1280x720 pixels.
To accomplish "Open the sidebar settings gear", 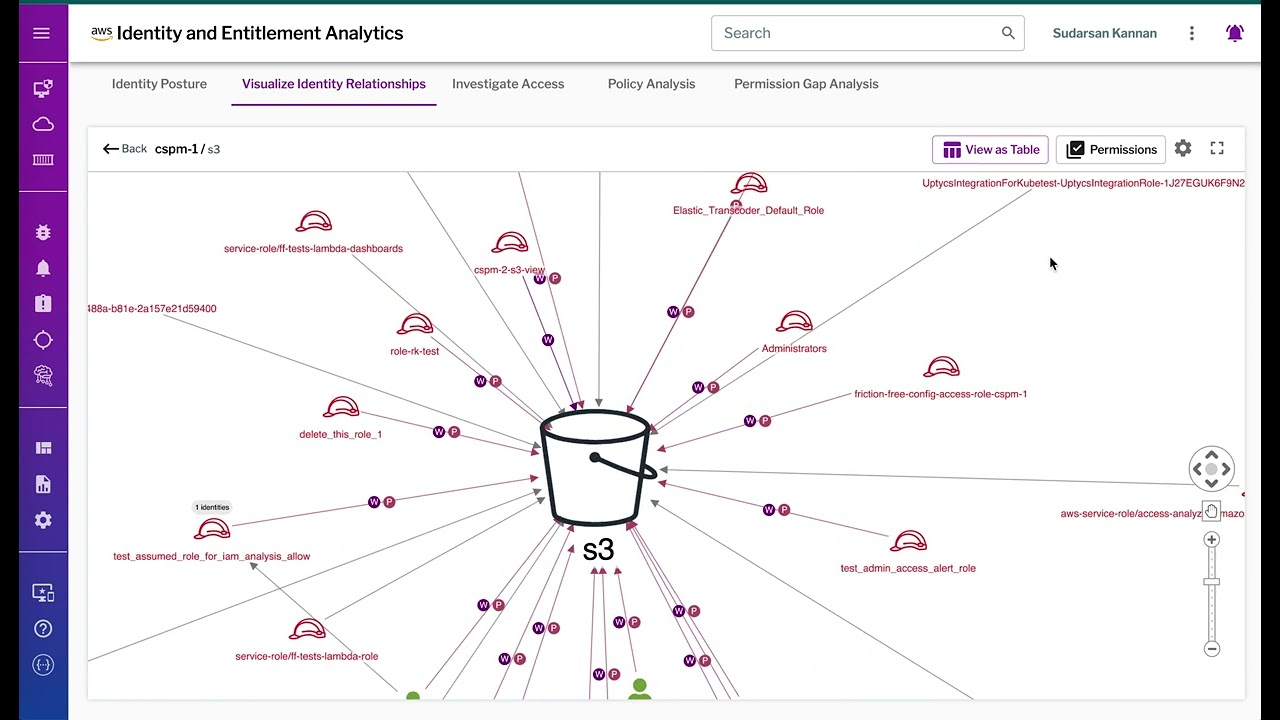I will coord(43,520).
